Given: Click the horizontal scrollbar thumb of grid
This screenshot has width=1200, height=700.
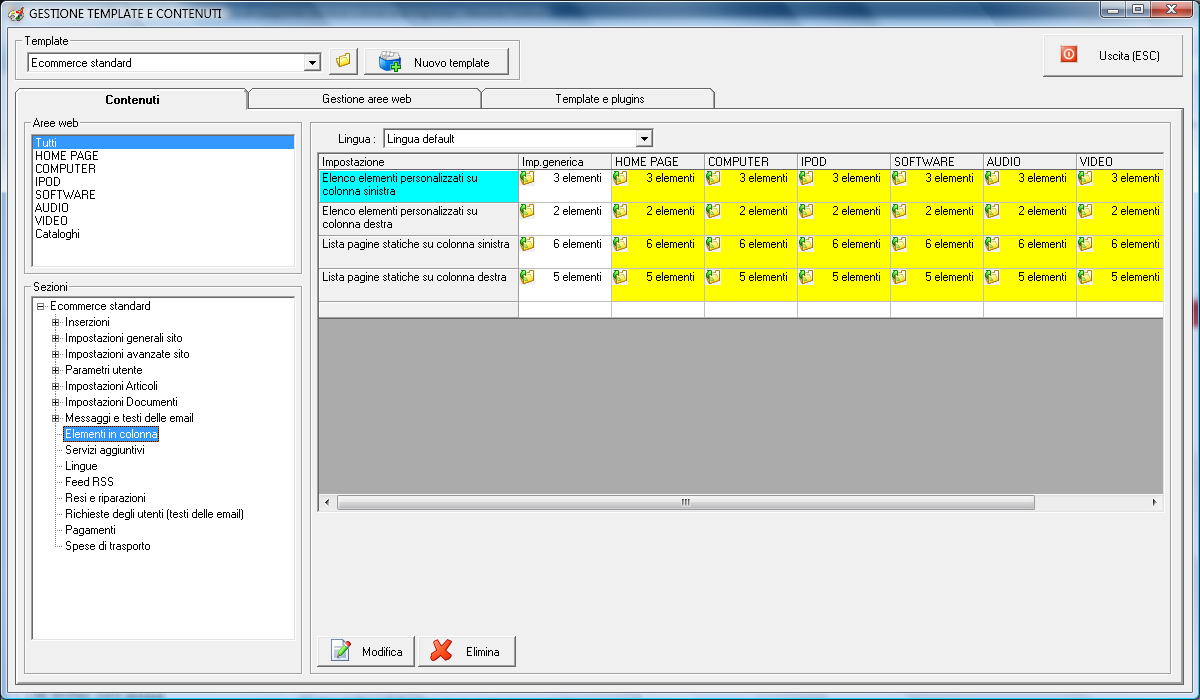Looking at the screenshot, I should tap(686, 503).
